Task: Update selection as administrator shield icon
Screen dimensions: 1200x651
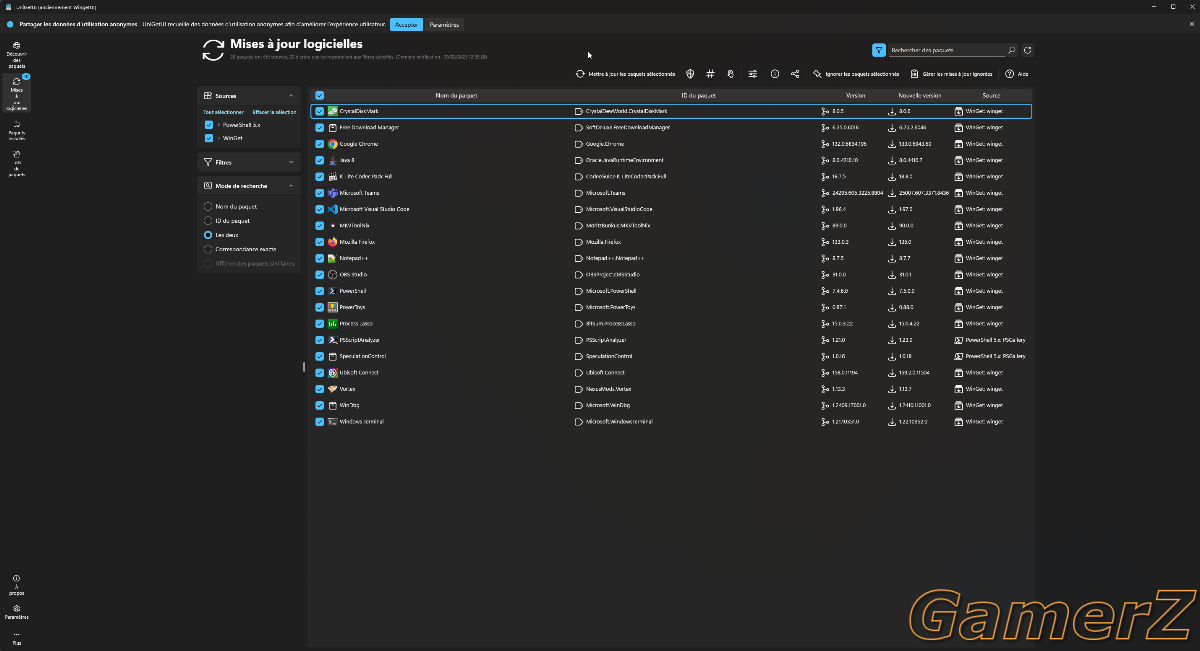Action: [x=690, y=74]
